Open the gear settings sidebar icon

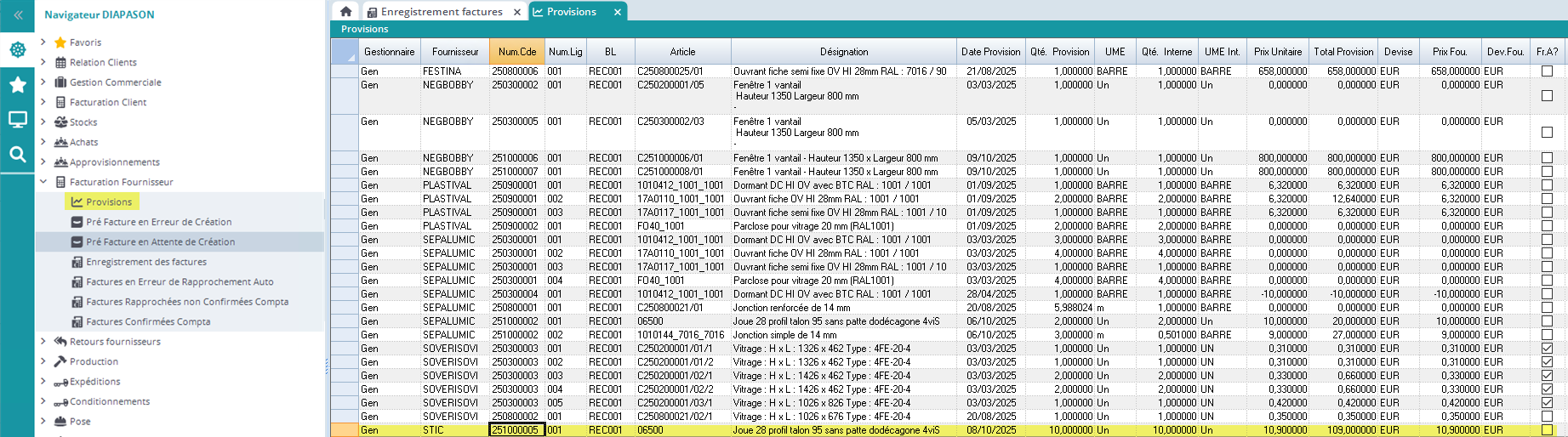(17, 50)
